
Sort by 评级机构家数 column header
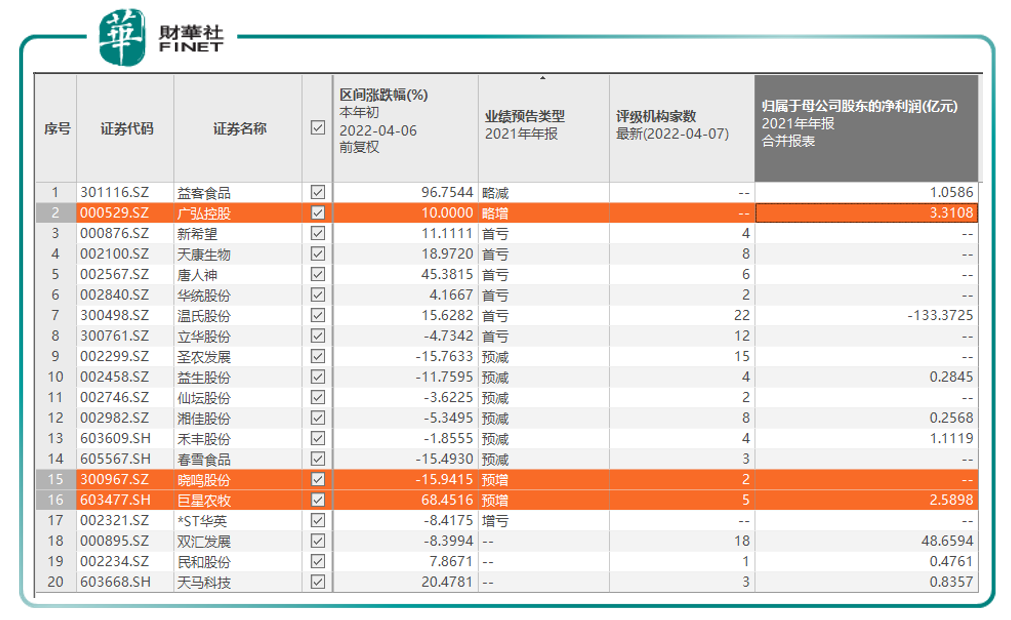(x=682, y=129)
